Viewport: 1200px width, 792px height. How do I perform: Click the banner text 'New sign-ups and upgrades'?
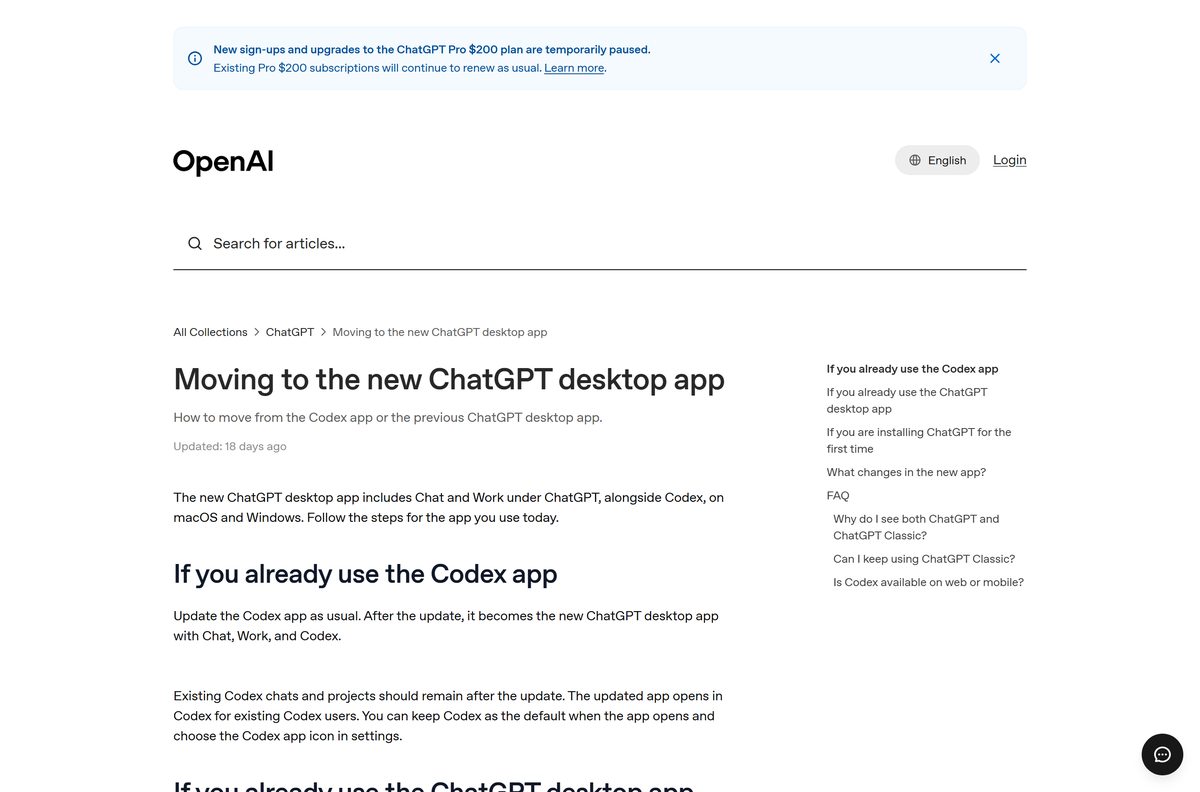(432, 49)
